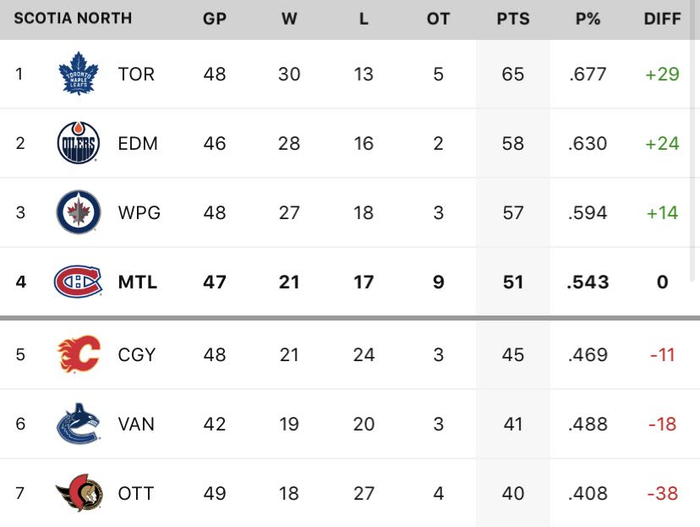Image resolution: width=700 pixels, height=527 pixels.
Task: Sort by the DIFF column header
Action: 662,19
